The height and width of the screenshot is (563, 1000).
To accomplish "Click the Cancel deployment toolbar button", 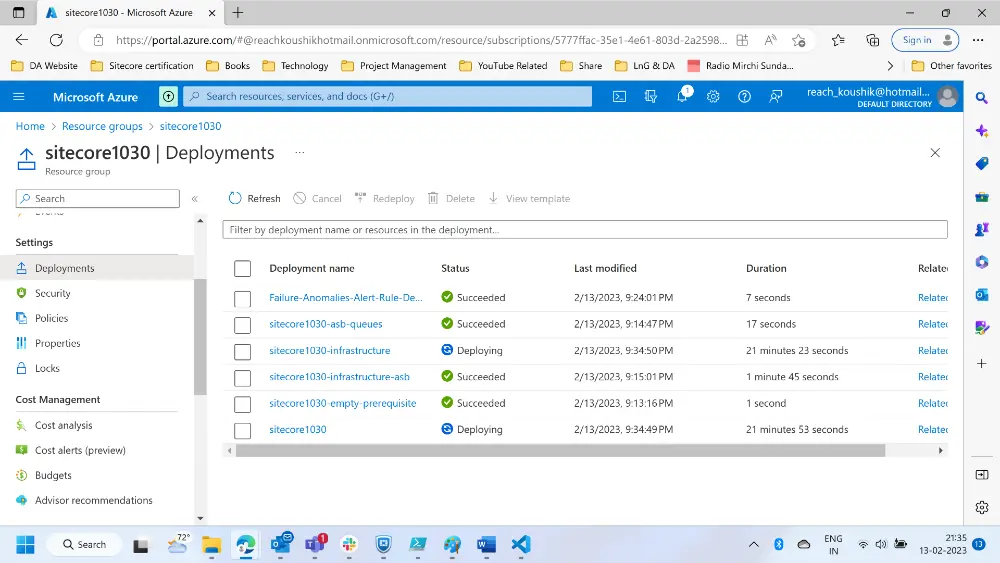I will point(318,198).
